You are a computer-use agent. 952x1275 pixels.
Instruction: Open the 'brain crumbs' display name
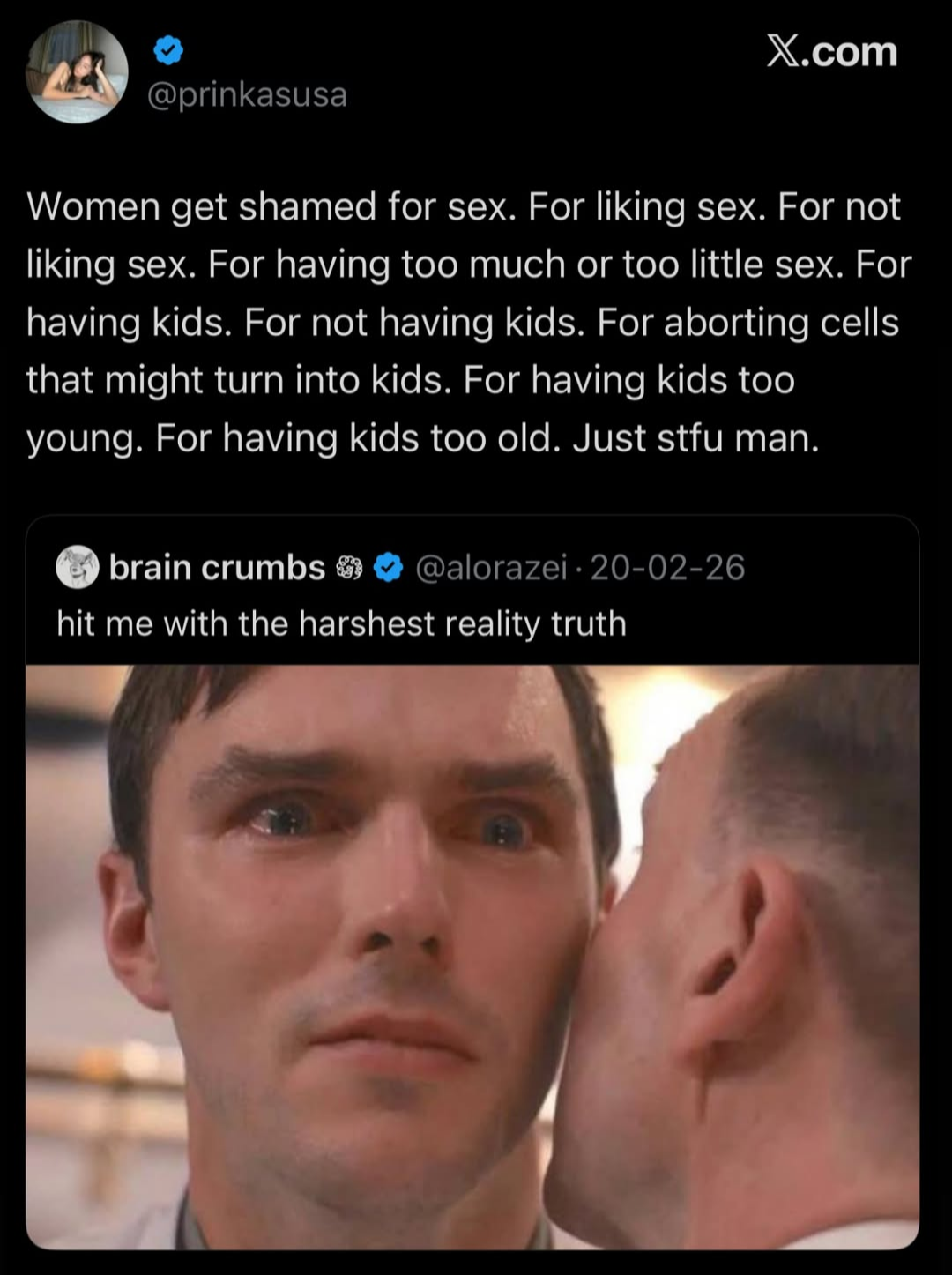click(x=217, y=567)
